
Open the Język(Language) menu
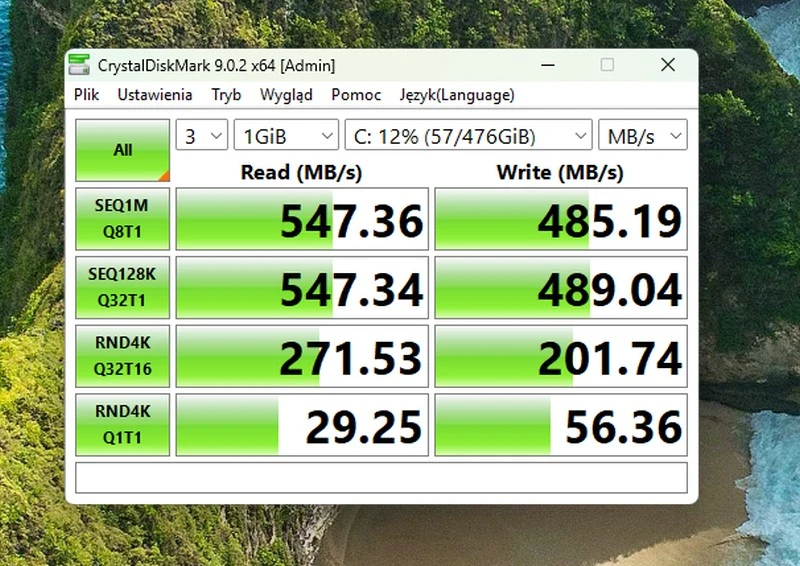pos(457,95)
